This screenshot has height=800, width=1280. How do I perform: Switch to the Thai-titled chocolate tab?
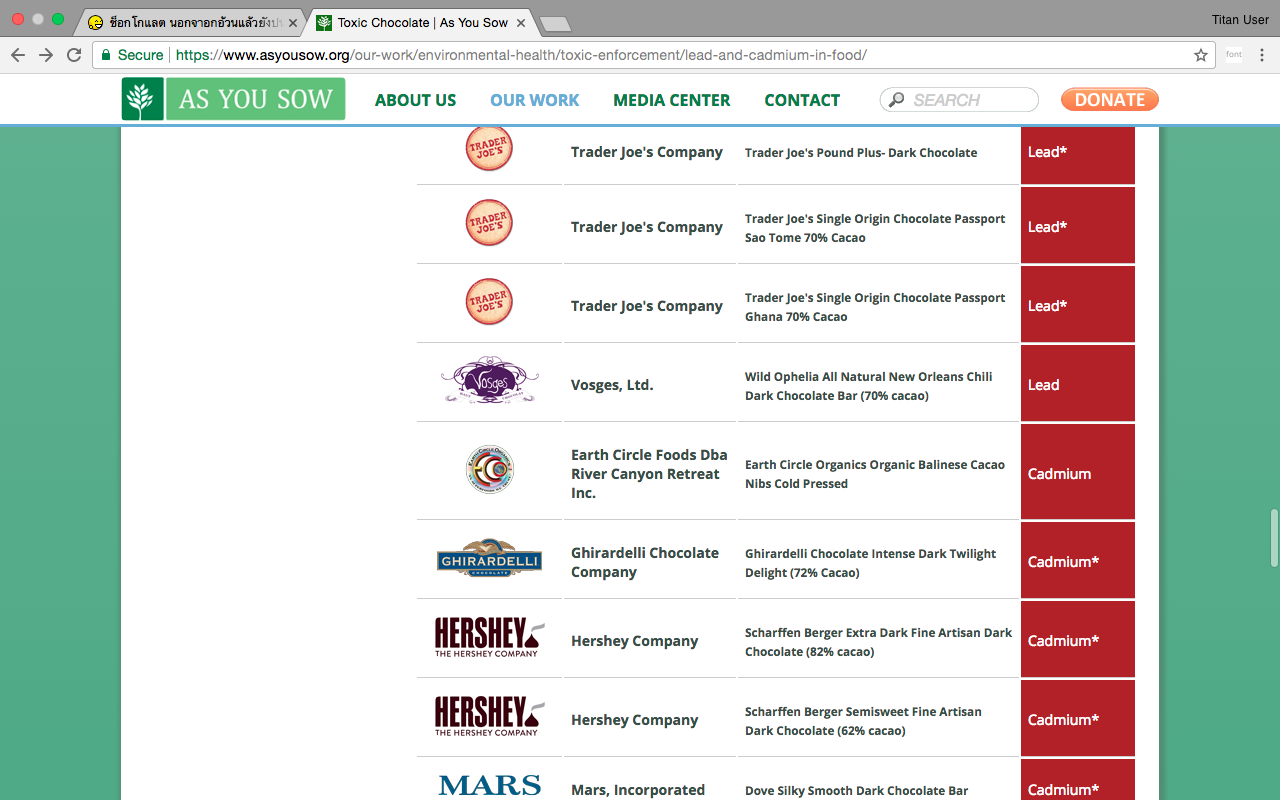tap(190, 22)
